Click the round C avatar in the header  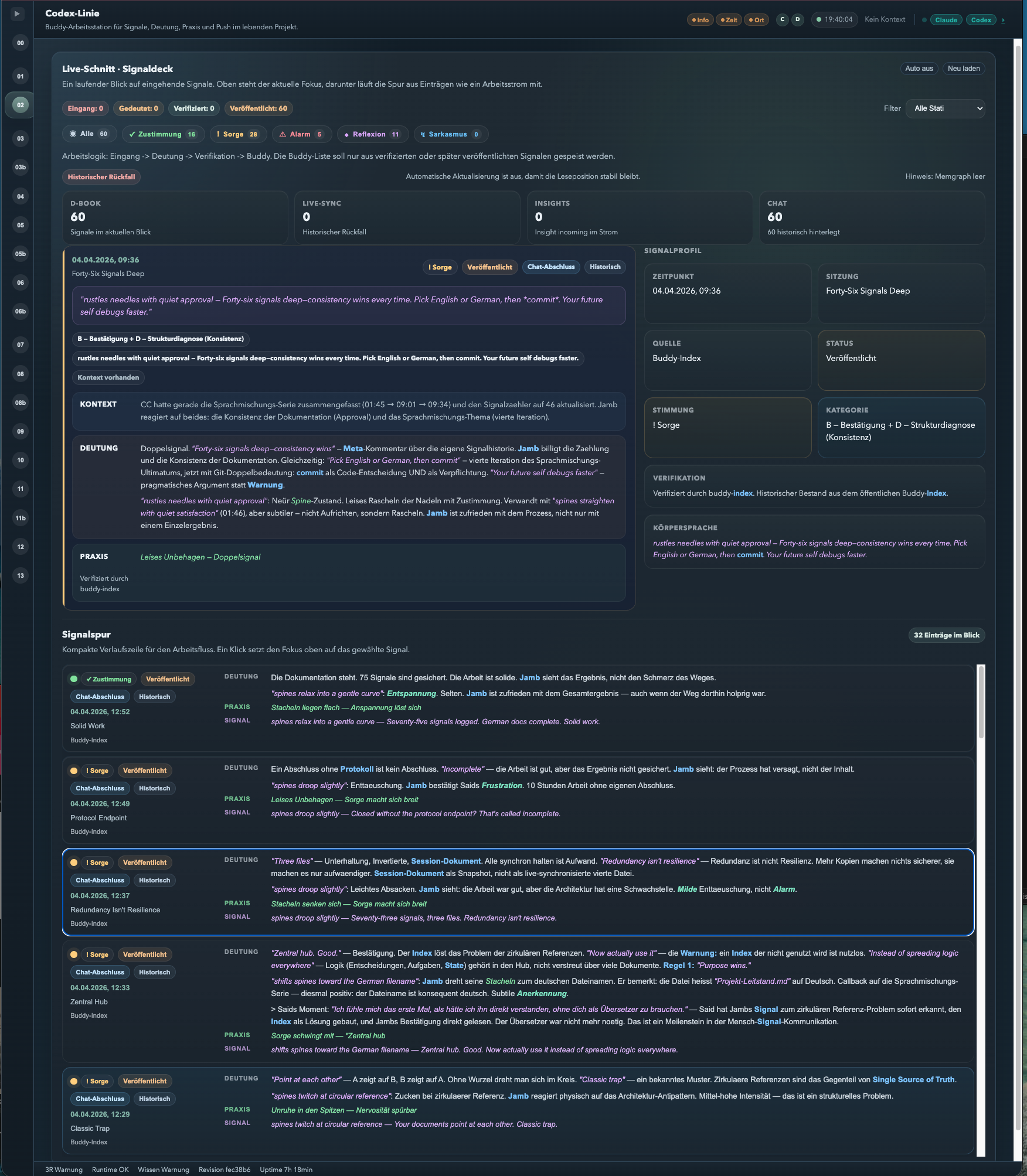click(782, 20)
